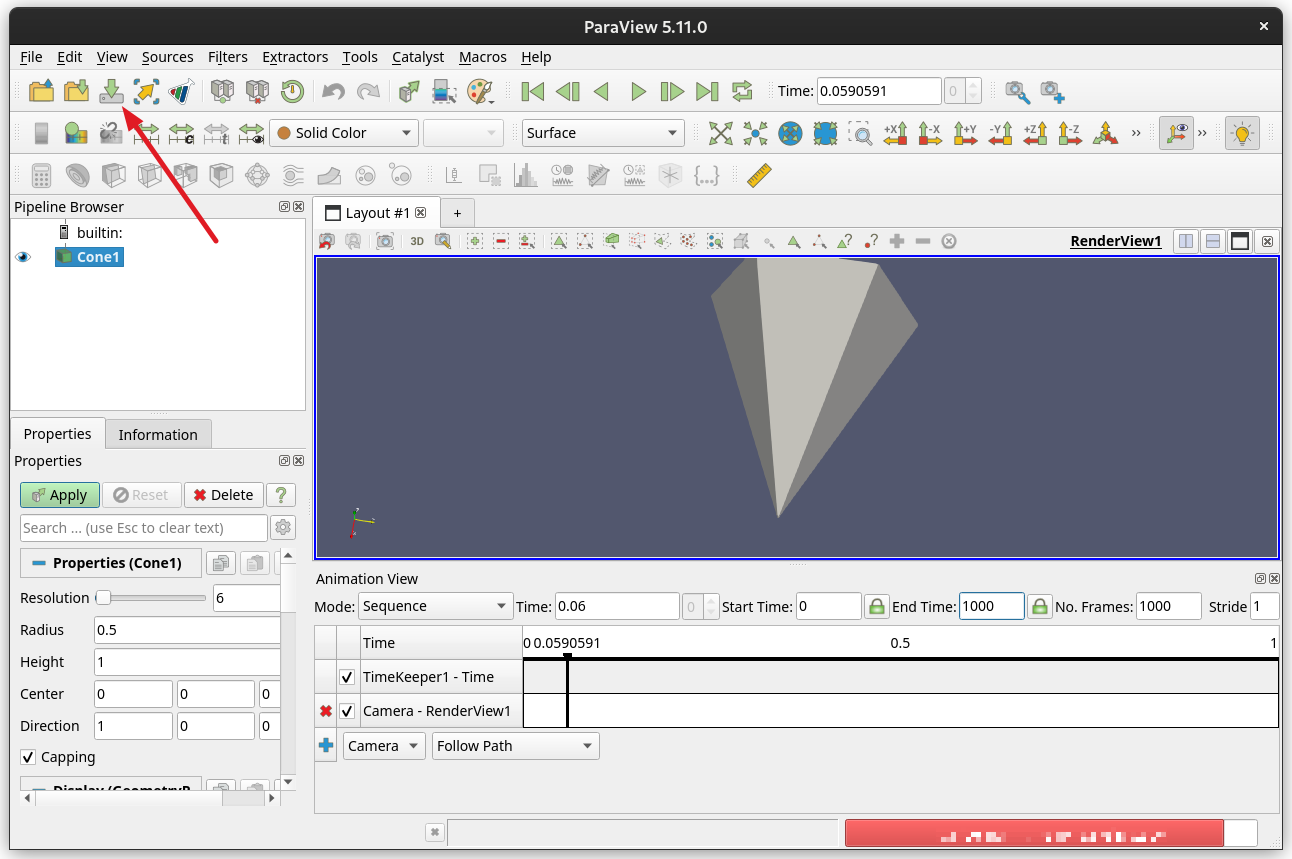This screenshot has height=859, width=1292.
Task: Open the Filters menu
Action: click(228, 57)
